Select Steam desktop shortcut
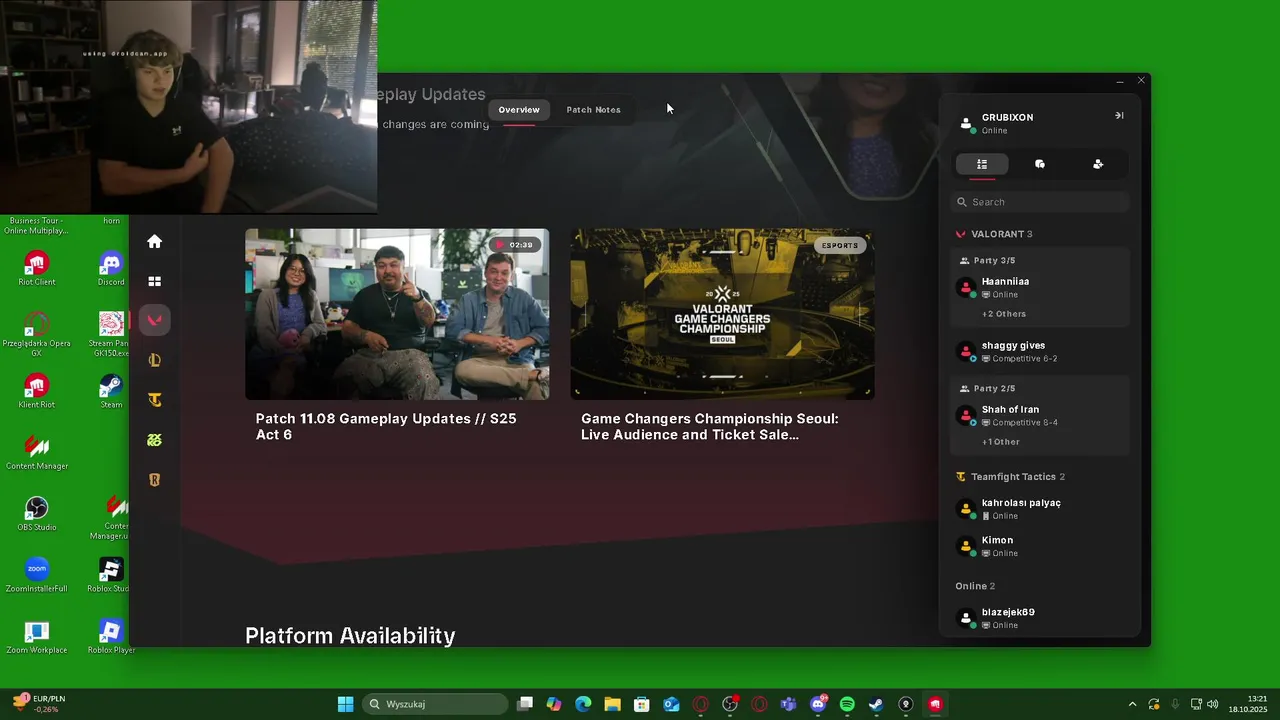The height and width of the screenshot is (720, 1280). (x=111, y=391)
